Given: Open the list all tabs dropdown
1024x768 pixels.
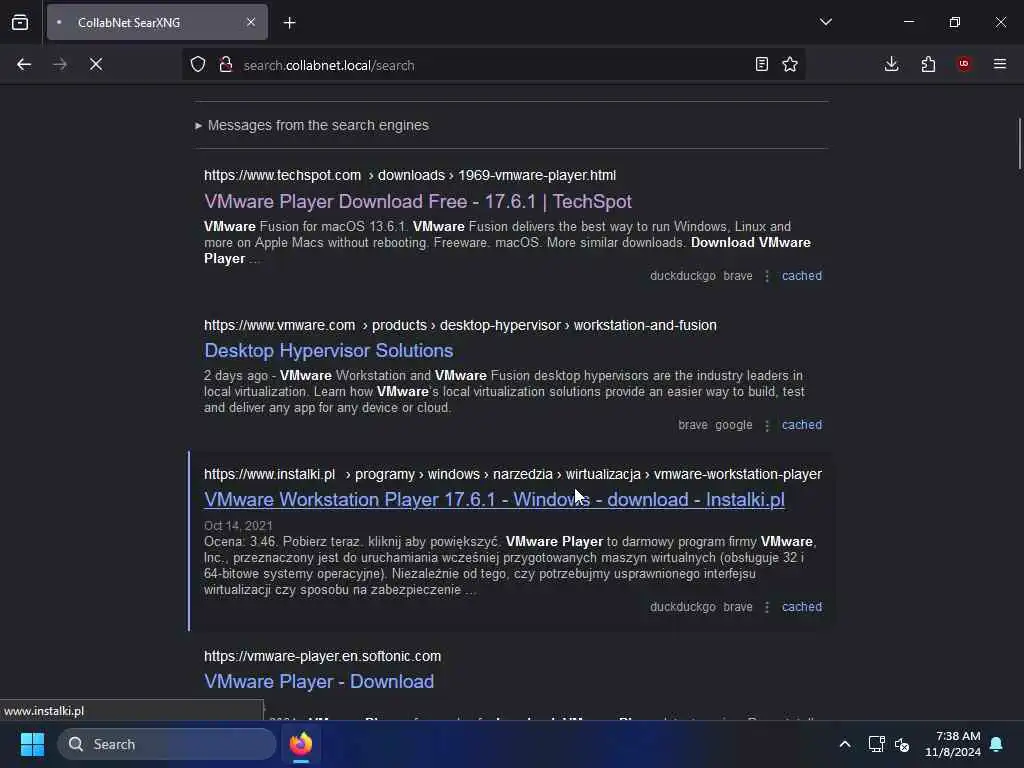Looking at the screenshot, I should click(825, 22).
